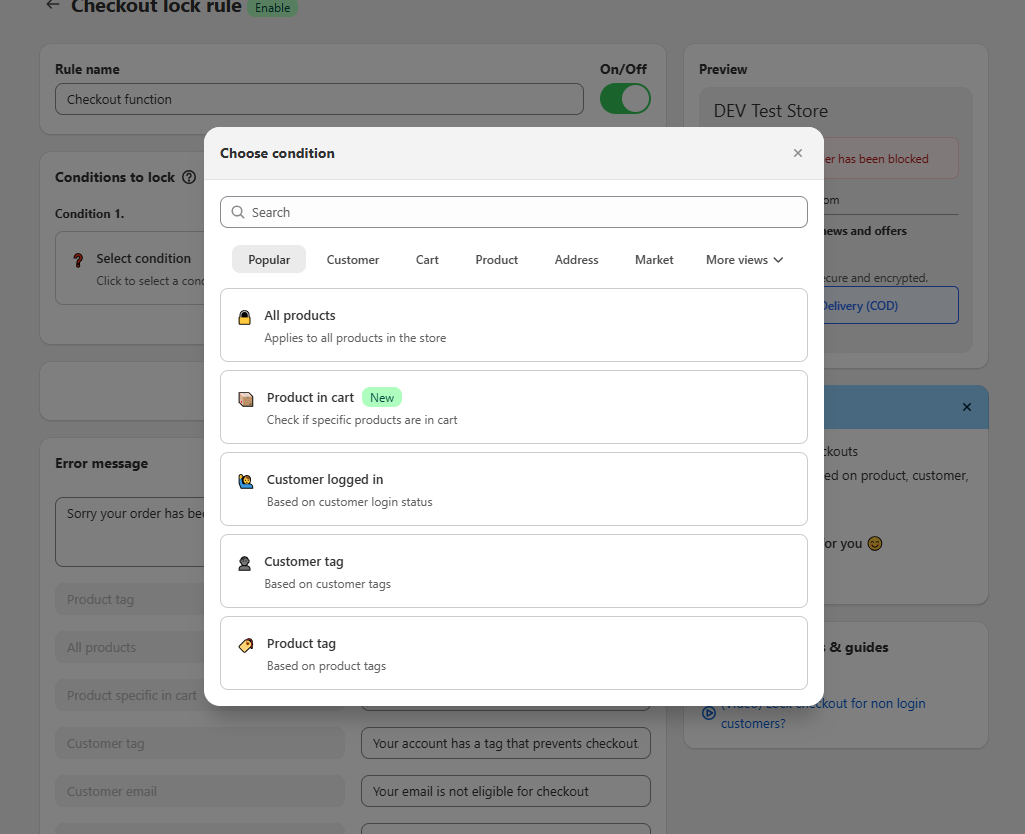
Task: Switch to the Cart tab
Action: click(427, 259)
